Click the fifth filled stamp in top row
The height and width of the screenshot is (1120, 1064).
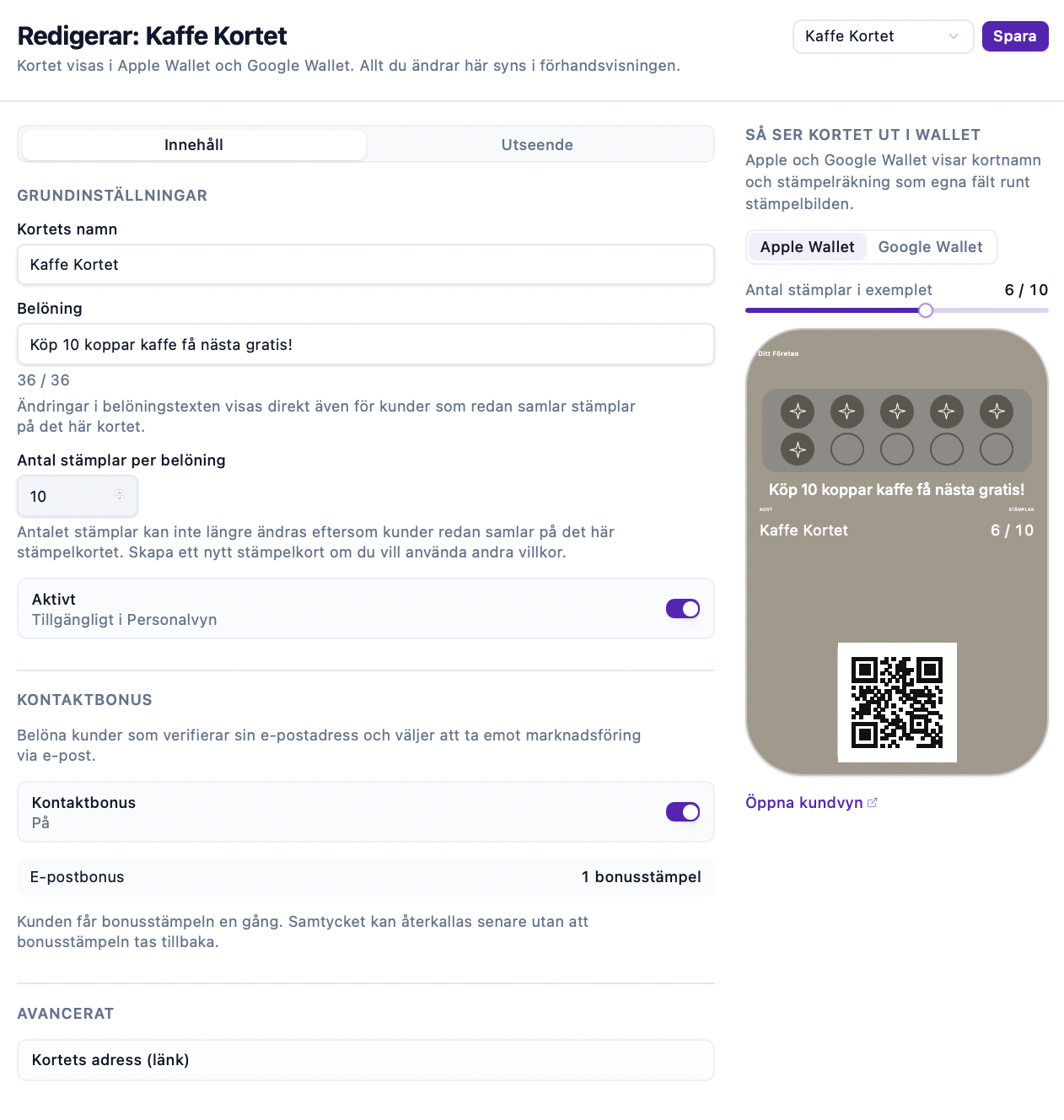pos(997,412)
